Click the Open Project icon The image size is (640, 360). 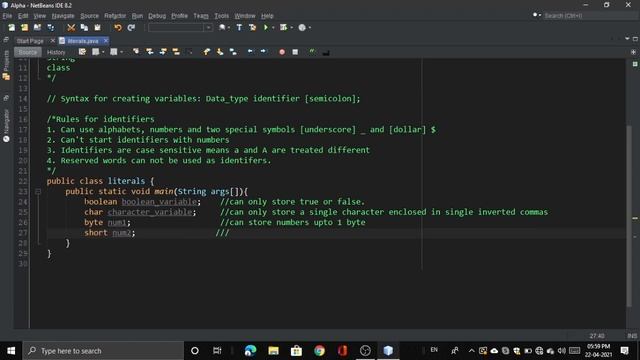pyautogui.click(x=38, y=28)
